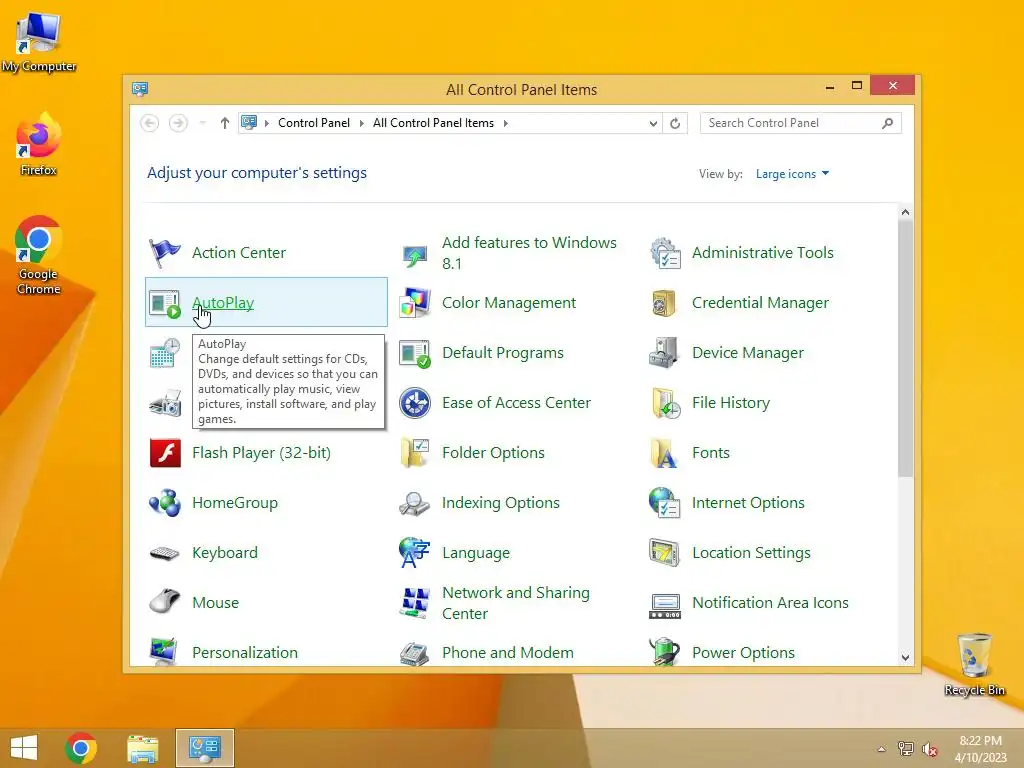The width and height of the screenshot is (1024, 768).
Task: Click the Indexing Options magnifier icon
Action: pyautogui.click(x=415, y=503)
